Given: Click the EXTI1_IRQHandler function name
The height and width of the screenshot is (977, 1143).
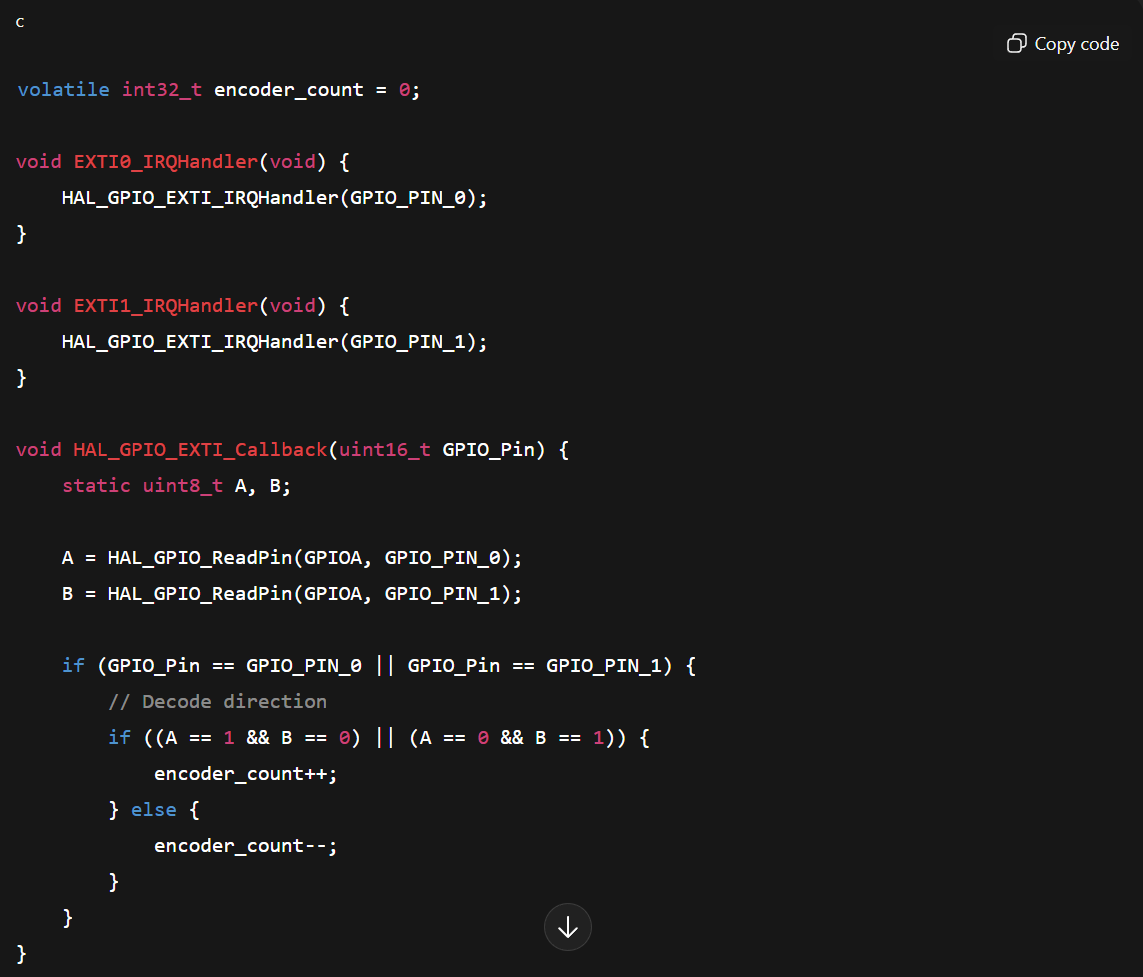Looking at the screenshot, I should click(x=166, y=306).
